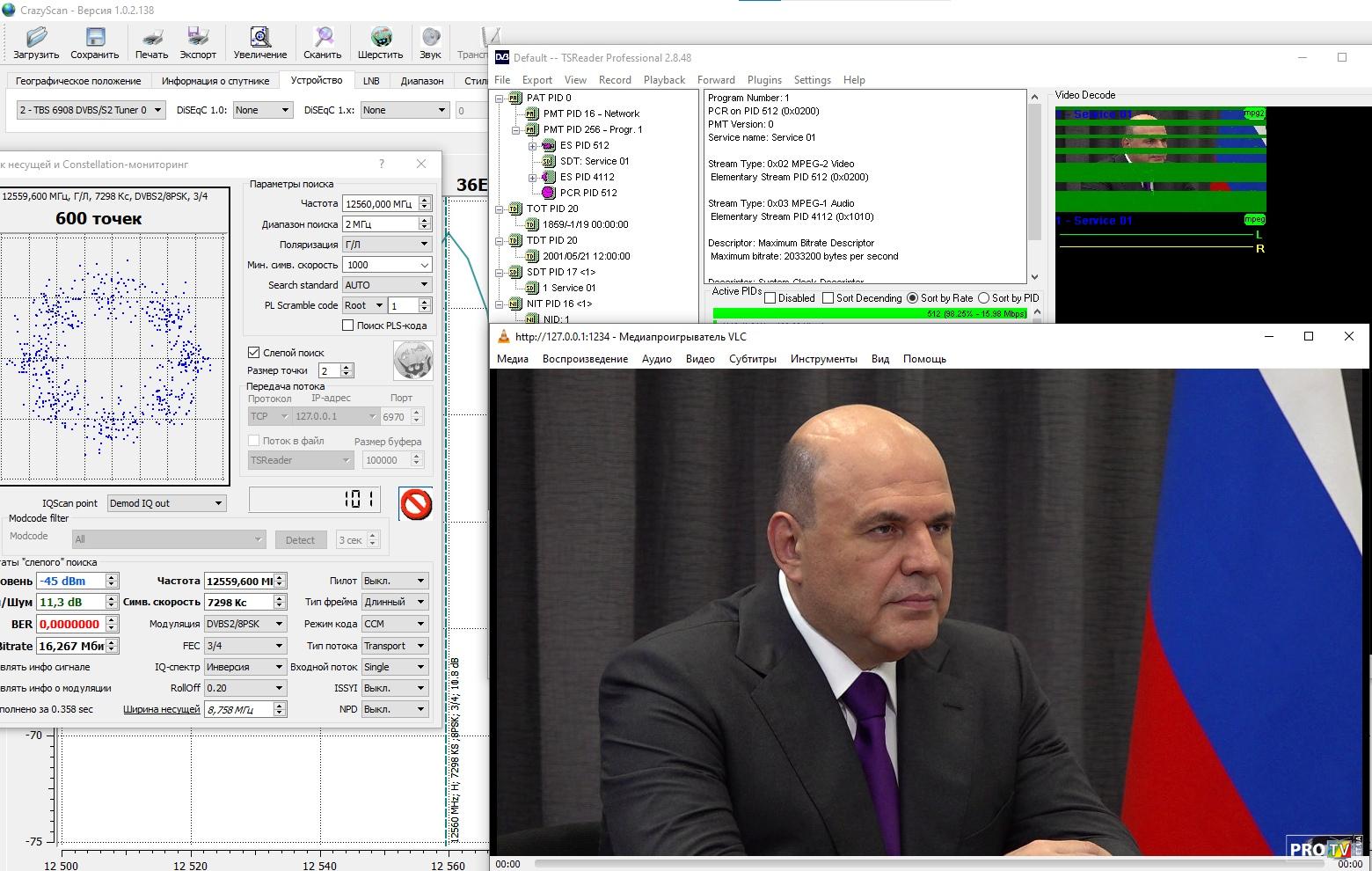This screenshot has width=1372, height=871.
Task: Switch to the LNB tab
Action: coord(371,81)
